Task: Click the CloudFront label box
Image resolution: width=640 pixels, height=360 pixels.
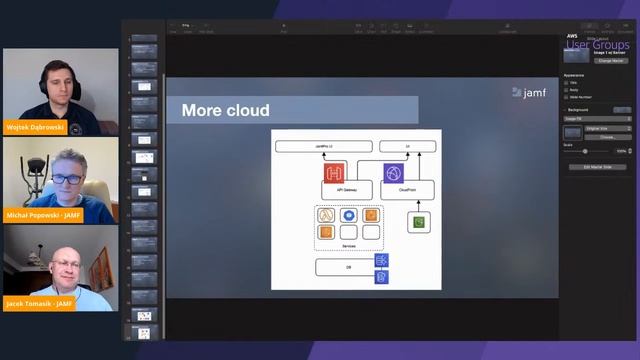Action: pos(407,190)
